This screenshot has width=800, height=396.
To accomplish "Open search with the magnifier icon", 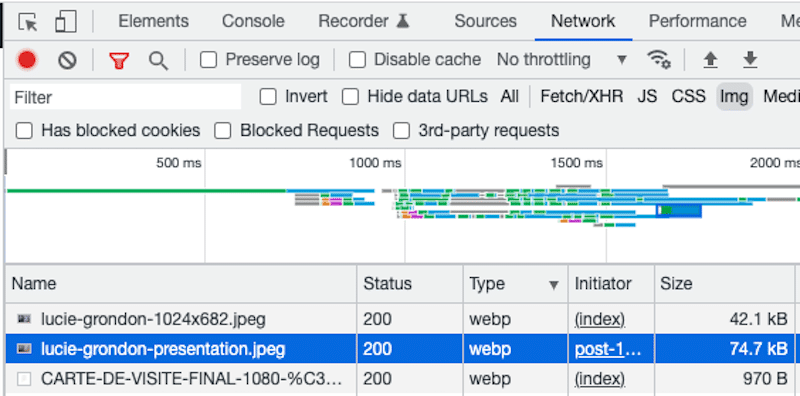I will (158, 61).
